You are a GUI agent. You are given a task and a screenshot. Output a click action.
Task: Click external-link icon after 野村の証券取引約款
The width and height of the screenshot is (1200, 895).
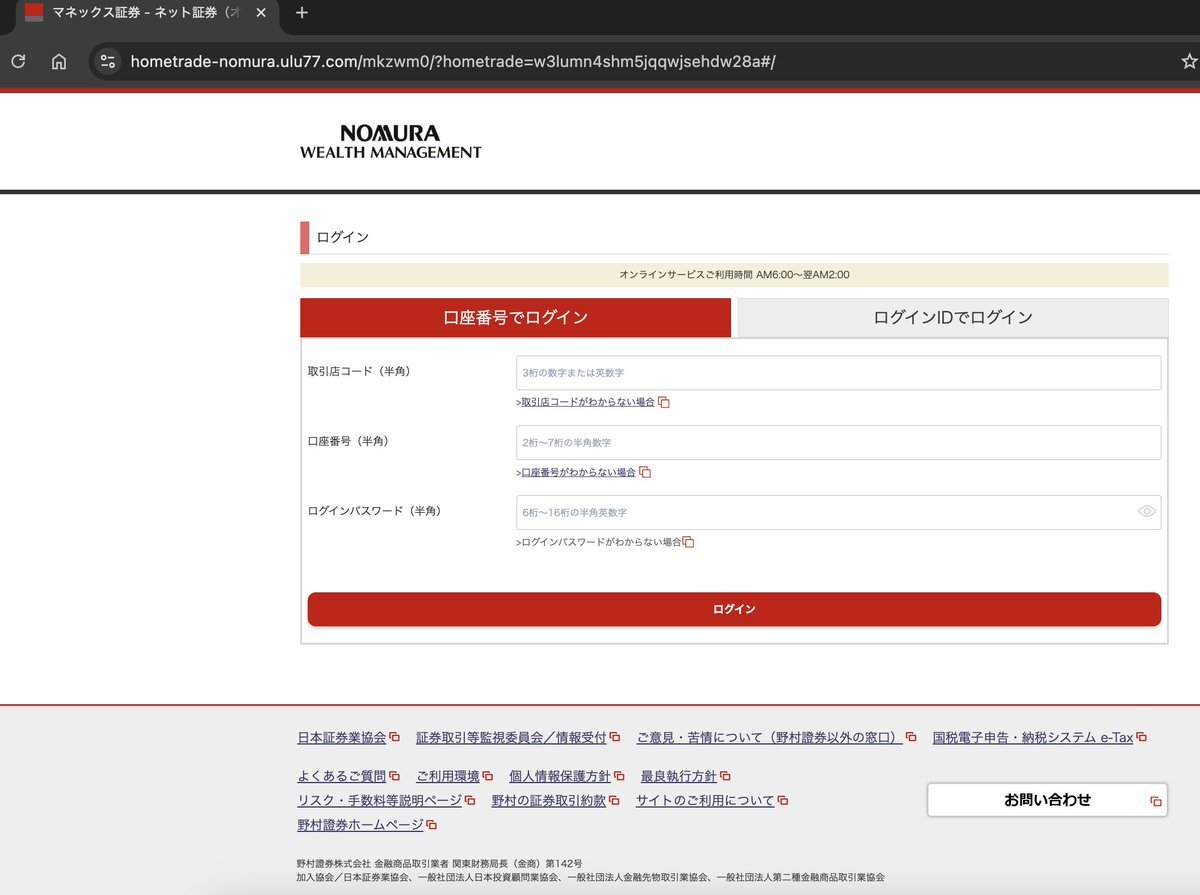614,801
